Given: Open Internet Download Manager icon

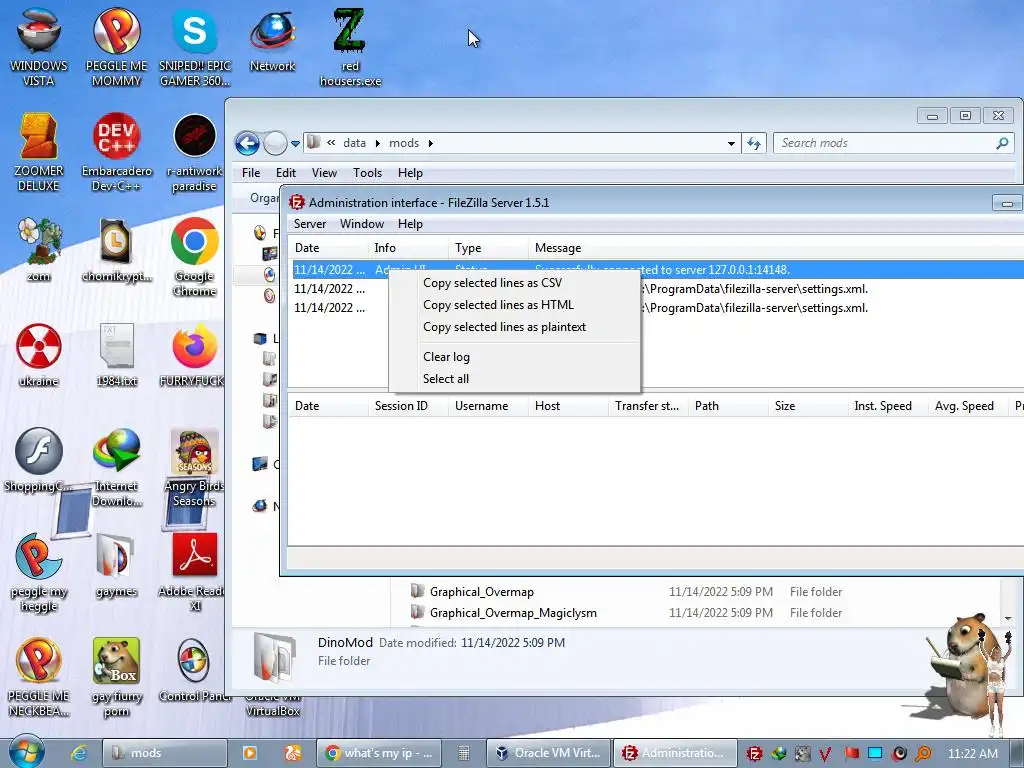Looking at the screenshot, I should (116, 466).
